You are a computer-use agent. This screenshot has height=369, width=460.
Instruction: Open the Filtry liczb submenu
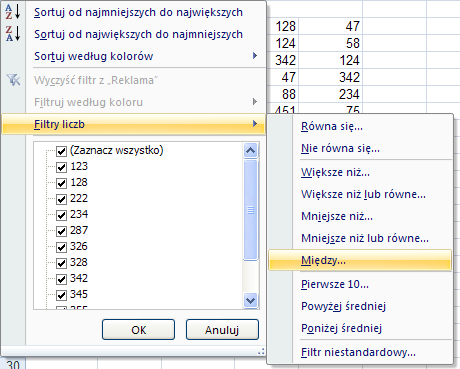tap(133, 124)
